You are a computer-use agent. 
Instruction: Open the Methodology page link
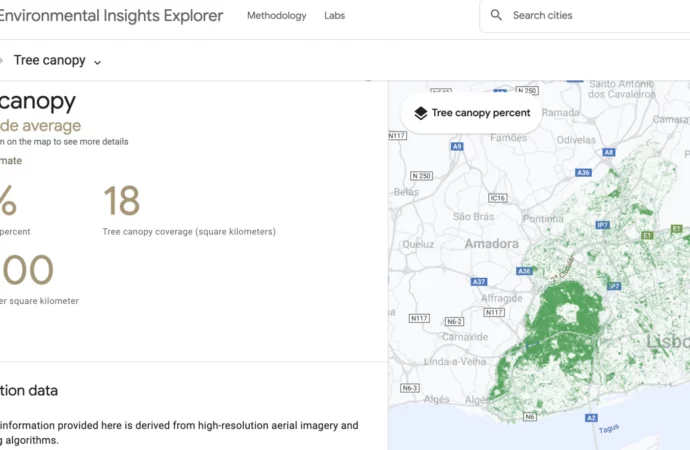point(276,15)
